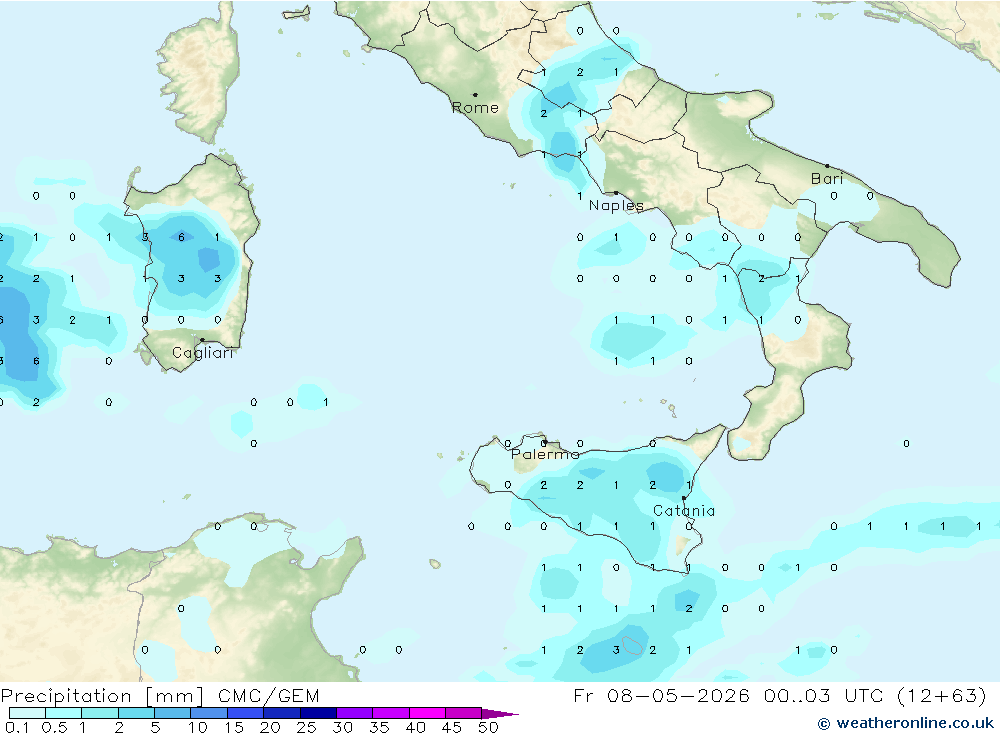This screenshot has height=733, width=1000.
Task: Click the Rome city dot marker
Action: tap(475, 95)
